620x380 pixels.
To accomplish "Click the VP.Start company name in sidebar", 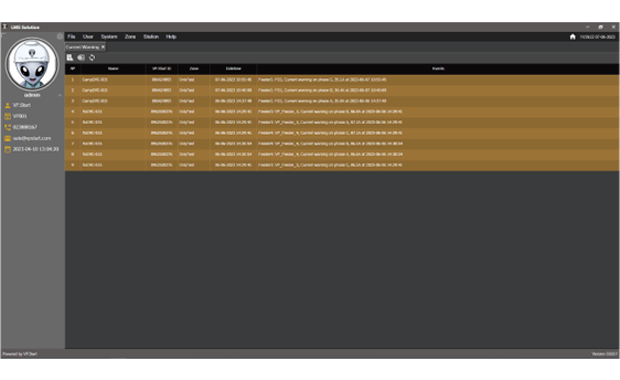I will [22, 106].
